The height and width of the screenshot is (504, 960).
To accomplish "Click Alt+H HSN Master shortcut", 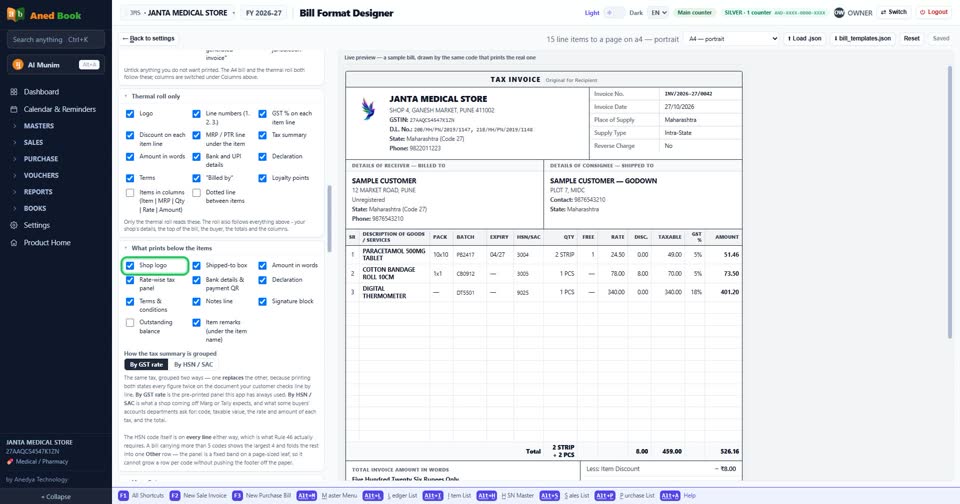I will (x=506, y=495).
